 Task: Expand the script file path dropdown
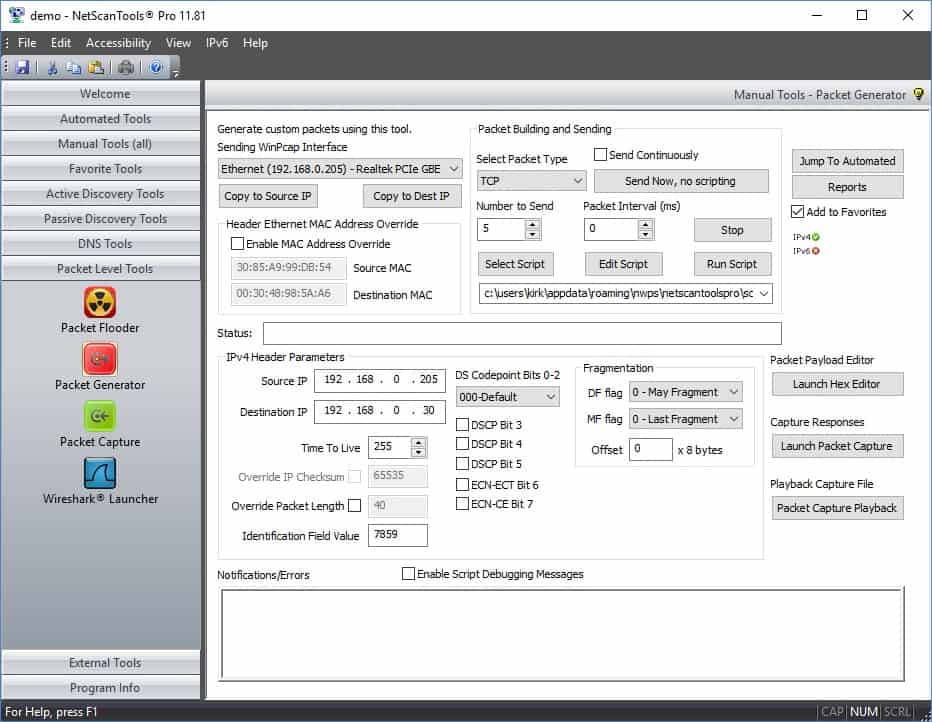pyautogui.click(x=764, y=294)
